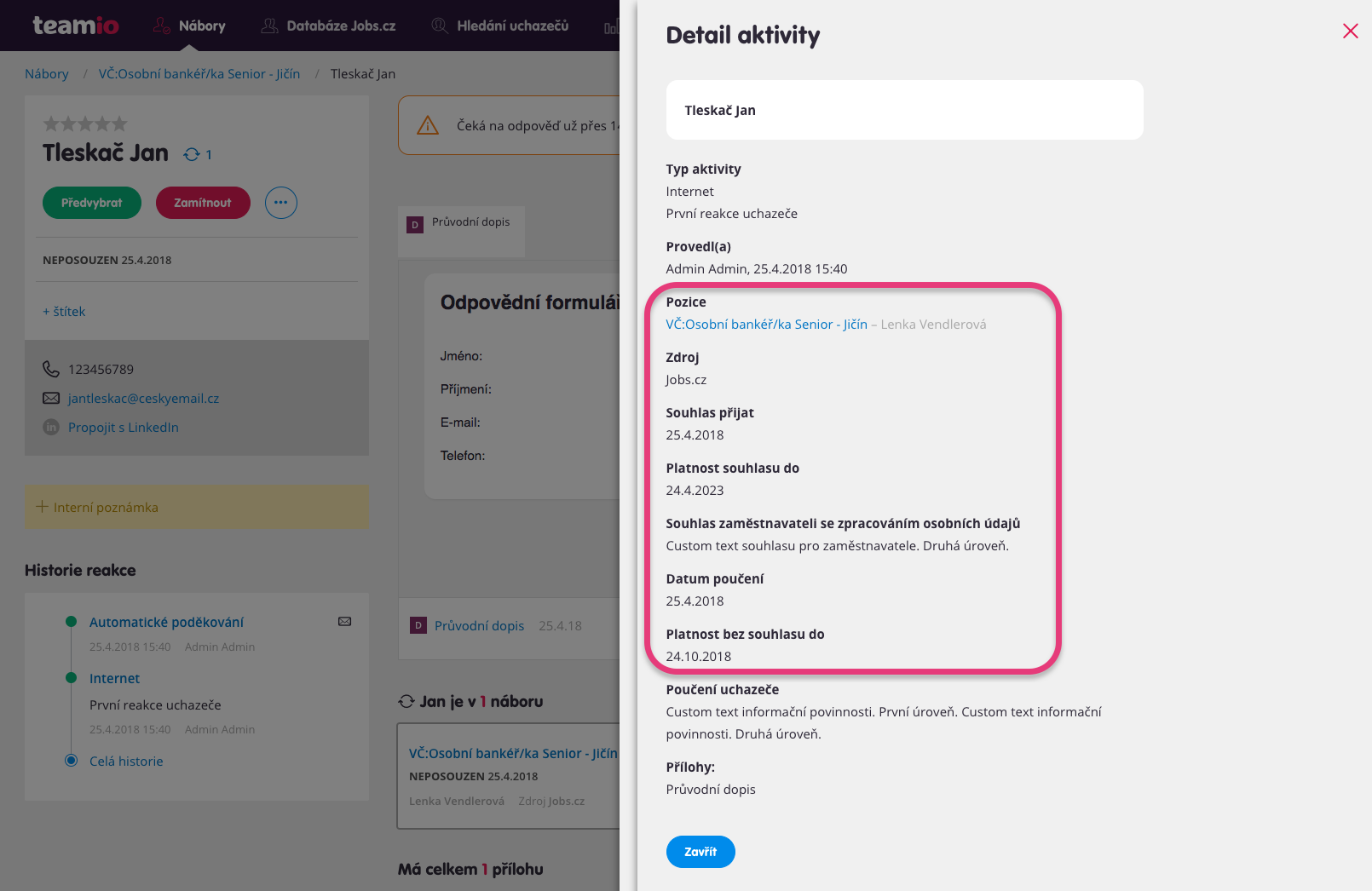Close the Detail aktivity panel with X
1372x891 pixels.
coord(1350,32)
